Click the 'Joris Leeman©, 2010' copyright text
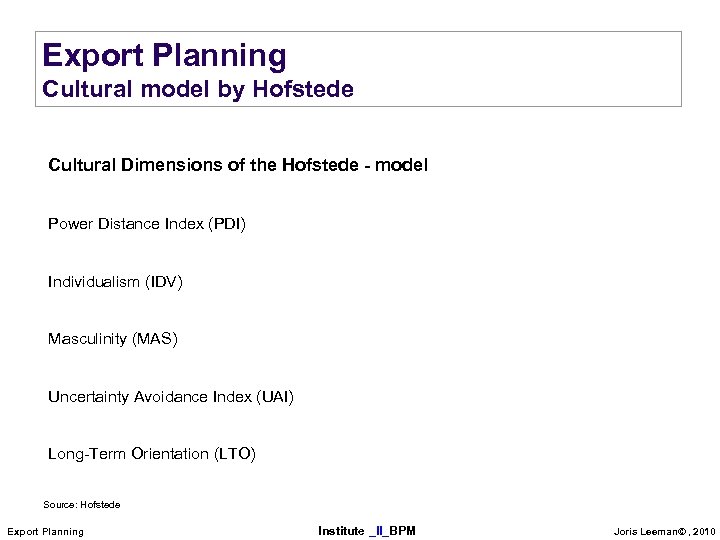This screenshot has height=540, width=720. (x=664, y=532)
